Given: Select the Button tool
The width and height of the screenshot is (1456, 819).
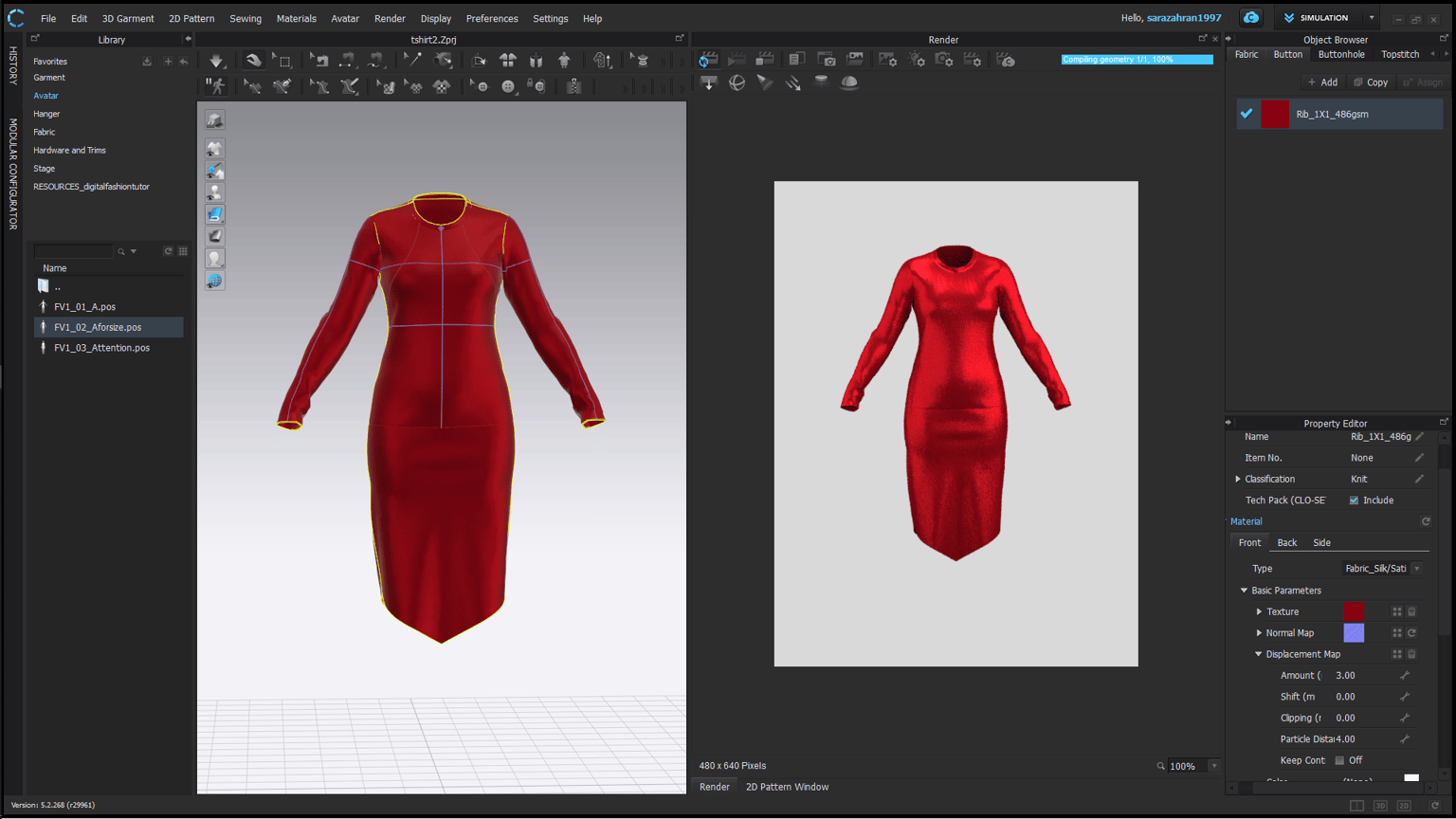Looking at the screenshot, I should [x=508, y=86].
